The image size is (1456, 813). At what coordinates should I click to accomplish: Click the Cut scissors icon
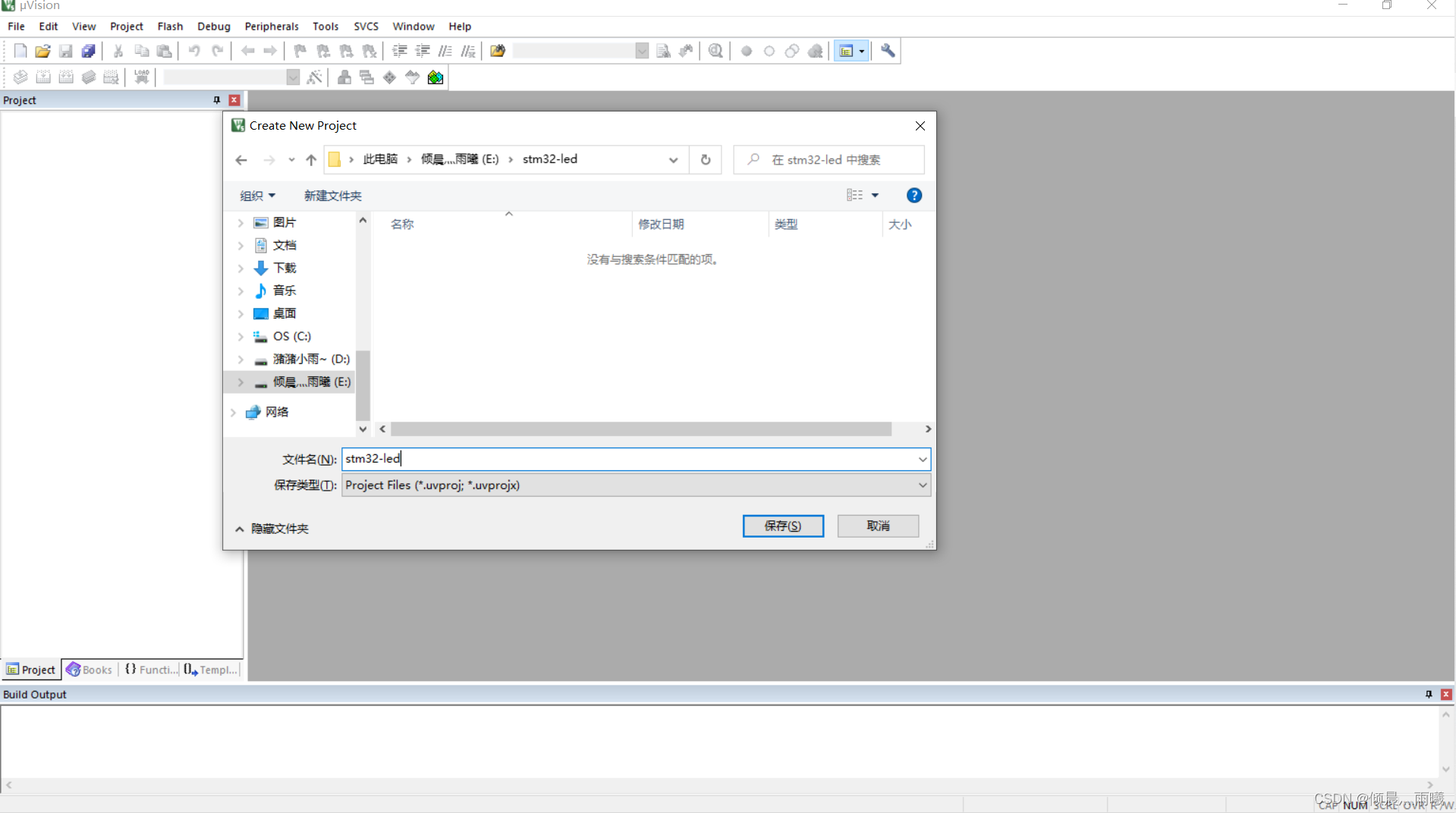click(x=118, y=51)
